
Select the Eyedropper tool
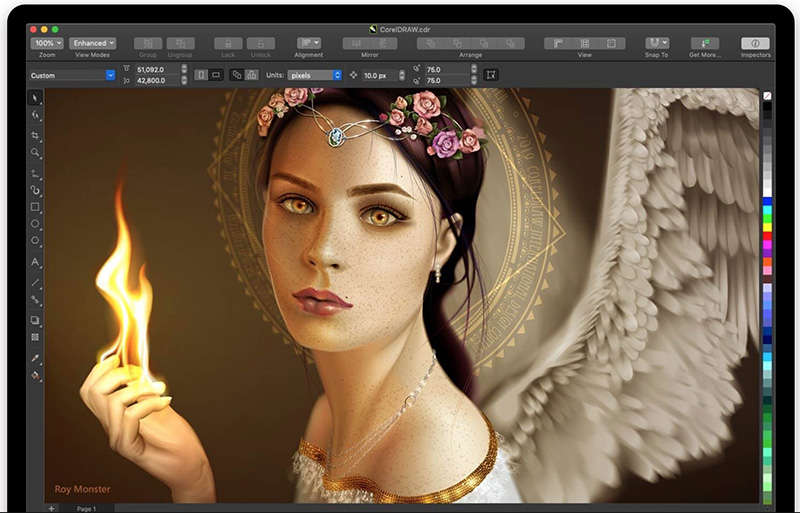pyautogui.click(x=35, y=358)
